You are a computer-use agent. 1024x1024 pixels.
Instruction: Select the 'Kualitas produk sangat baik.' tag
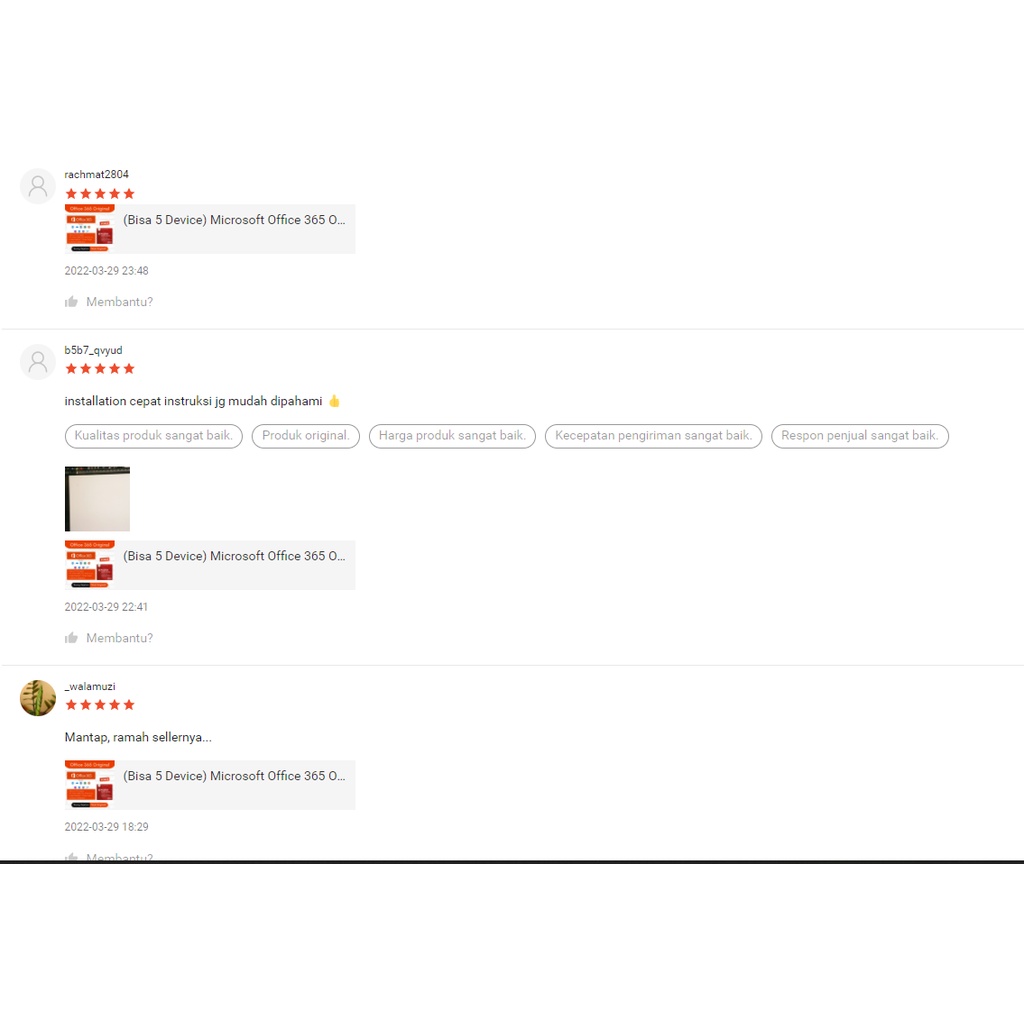(x=153, y=436)
